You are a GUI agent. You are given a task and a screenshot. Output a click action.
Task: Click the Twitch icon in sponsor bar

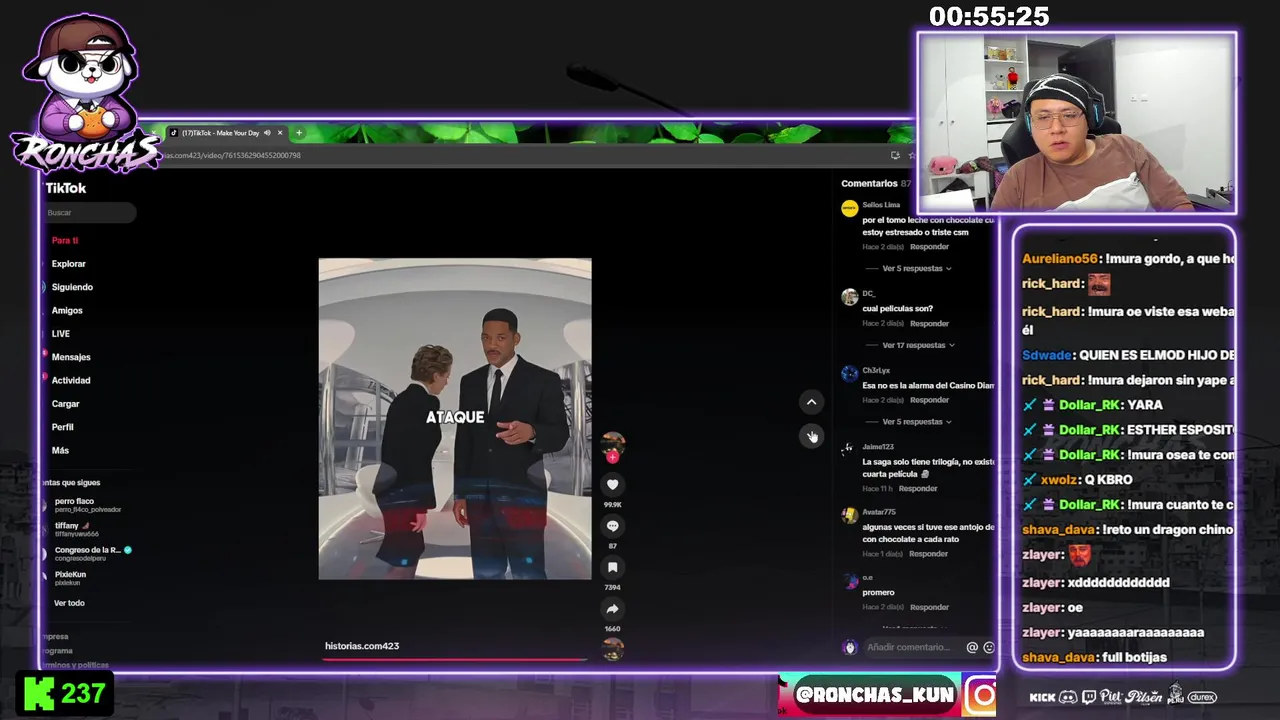coord(1089,697)
